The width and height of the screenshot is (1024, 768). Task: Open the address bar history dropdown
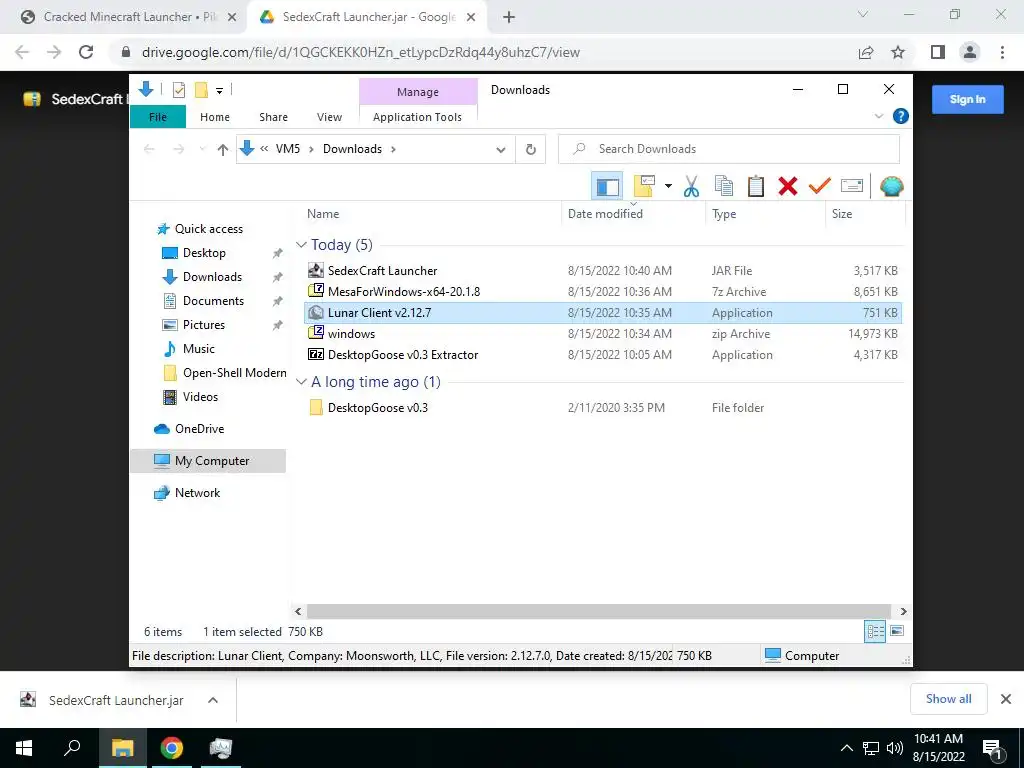click(x=501, y=150)
